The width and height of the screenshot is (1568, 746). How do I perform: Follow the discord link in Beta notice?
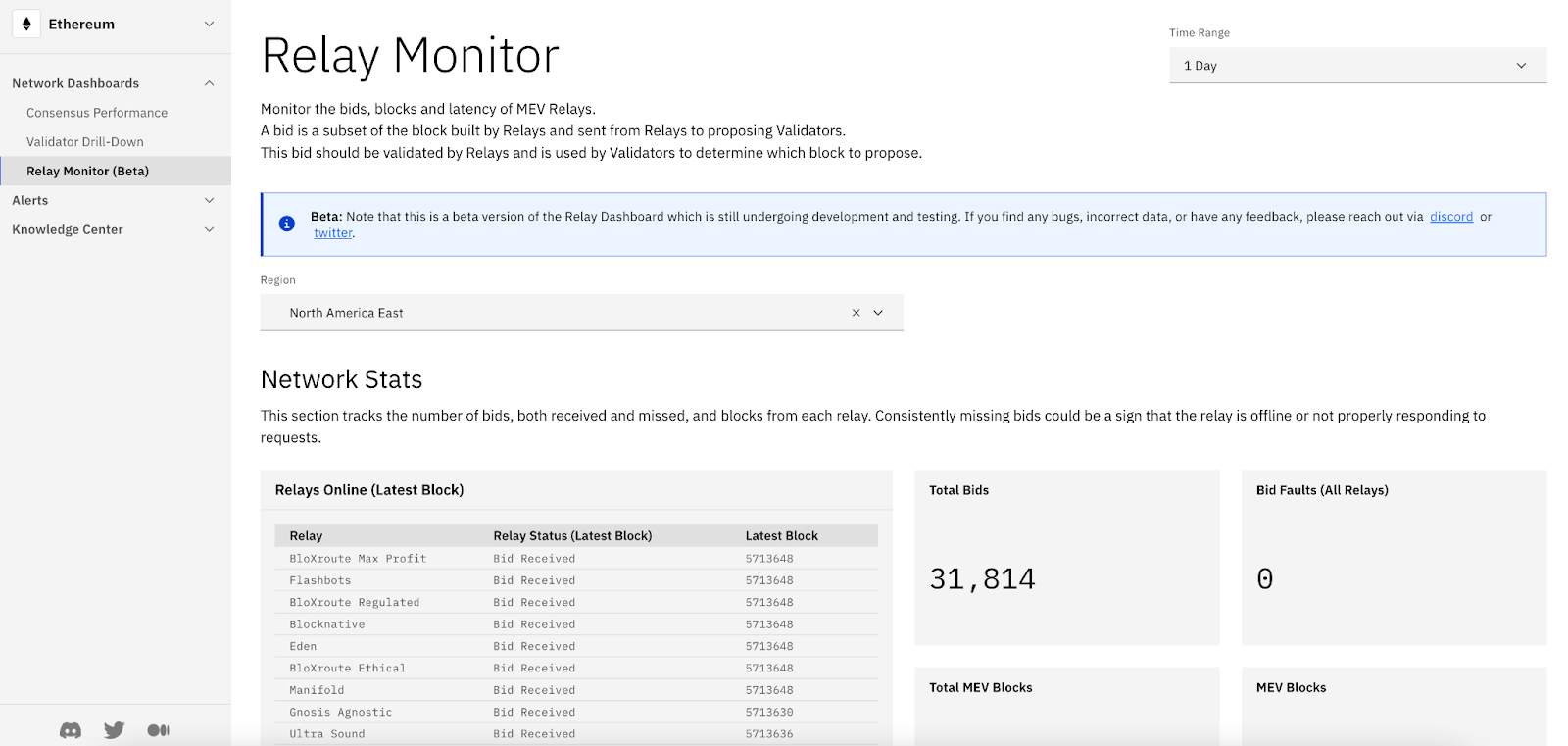(x=1451, y=217)
